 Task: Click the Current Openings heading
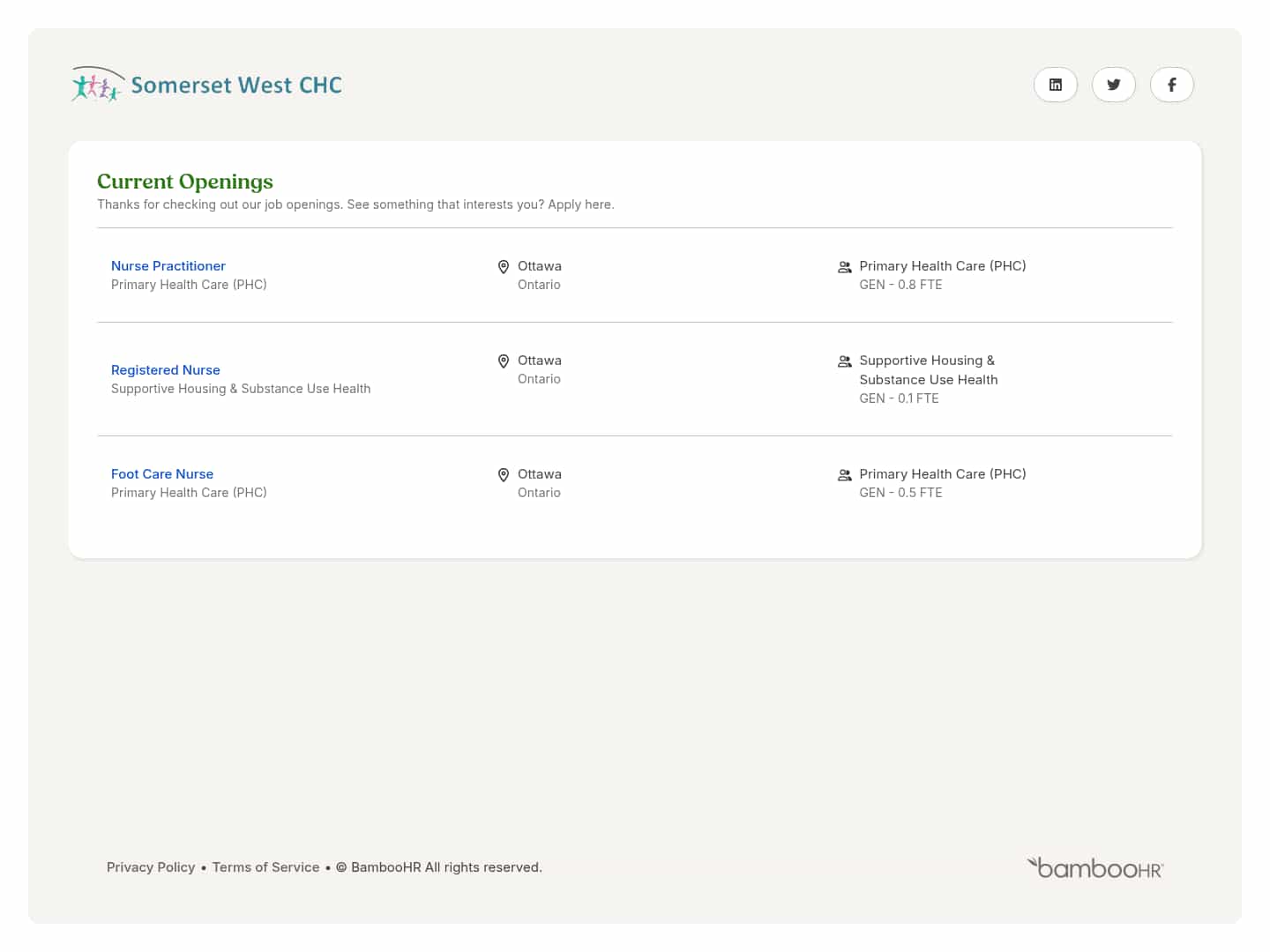pyautogui.click(x=185, y=182)
